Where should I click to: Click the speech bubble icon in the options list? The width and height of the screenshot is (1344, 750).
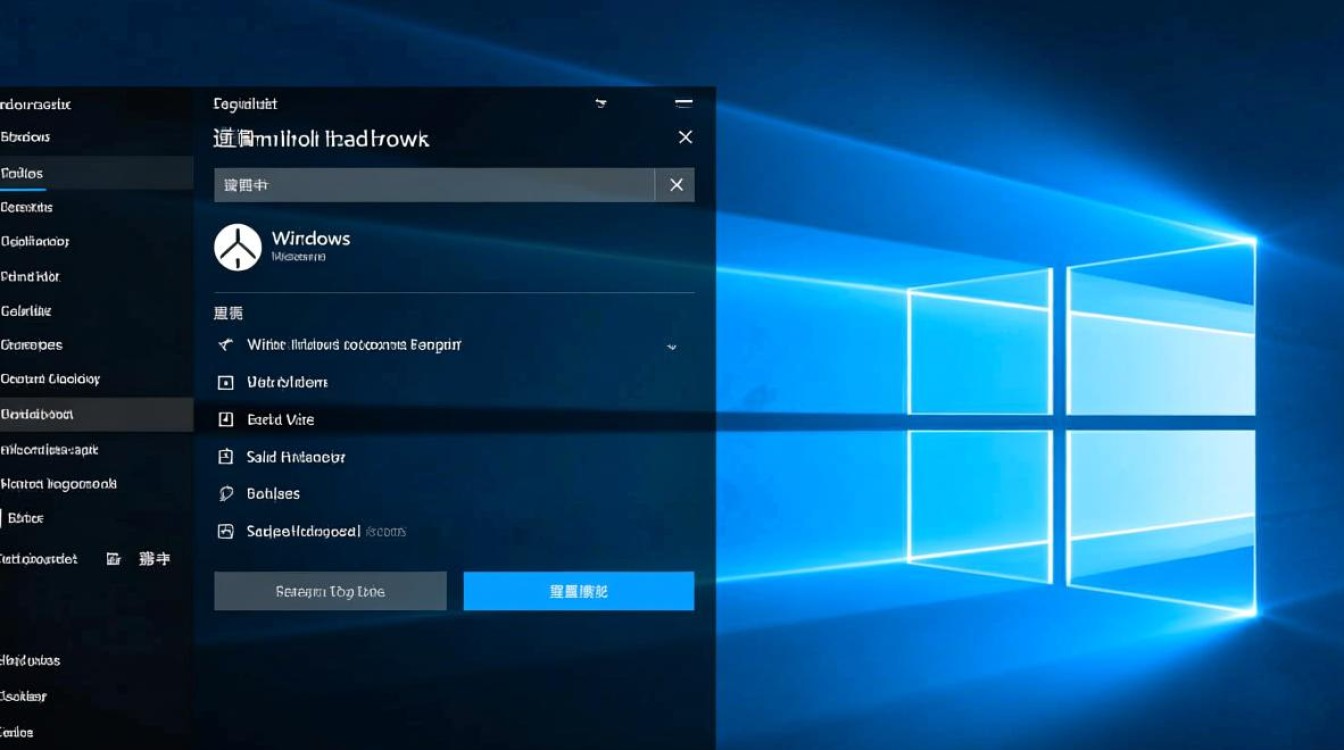pyautogui.click(x=227, y=493)
